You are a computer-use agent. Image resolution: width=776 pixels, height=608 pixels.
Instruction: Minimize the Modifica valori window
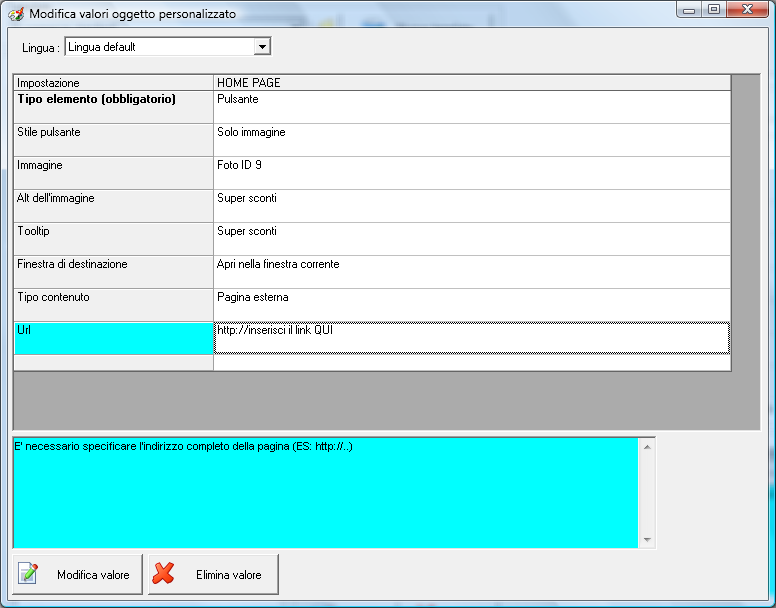pyautogui.click(x=688, y=9)
